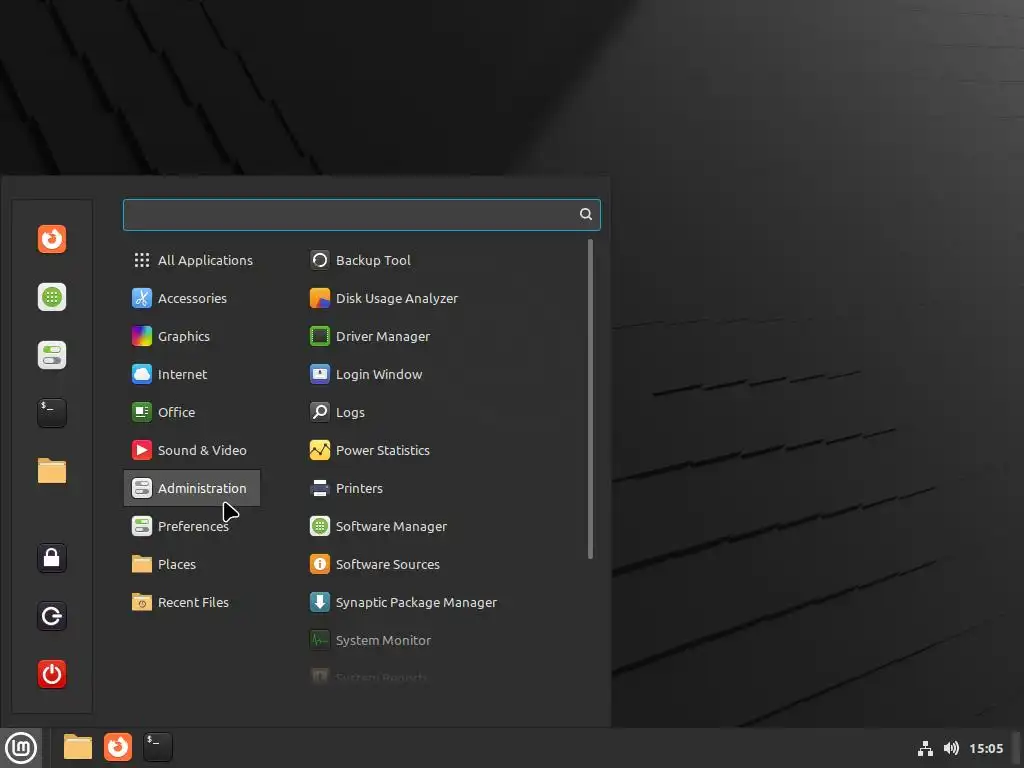Select the Preferences category
Viewport: 1024px width, 768px height.
pyautogui.click(x=192, y=526)
